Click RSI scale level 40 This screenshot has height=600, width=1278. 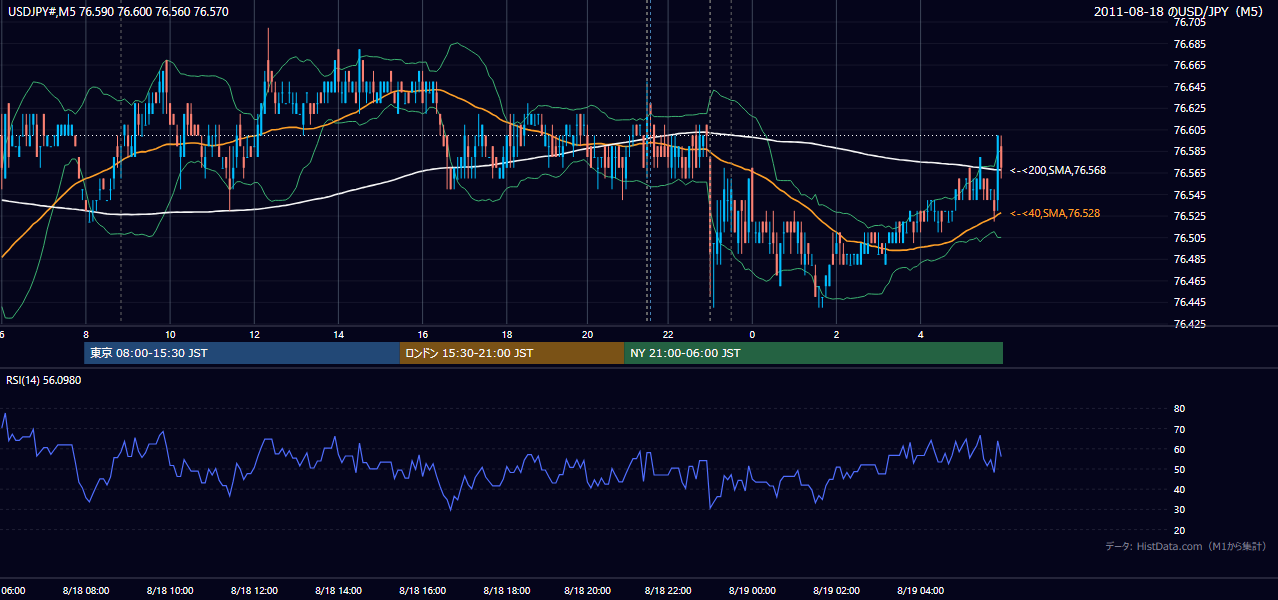[1179, 490]
